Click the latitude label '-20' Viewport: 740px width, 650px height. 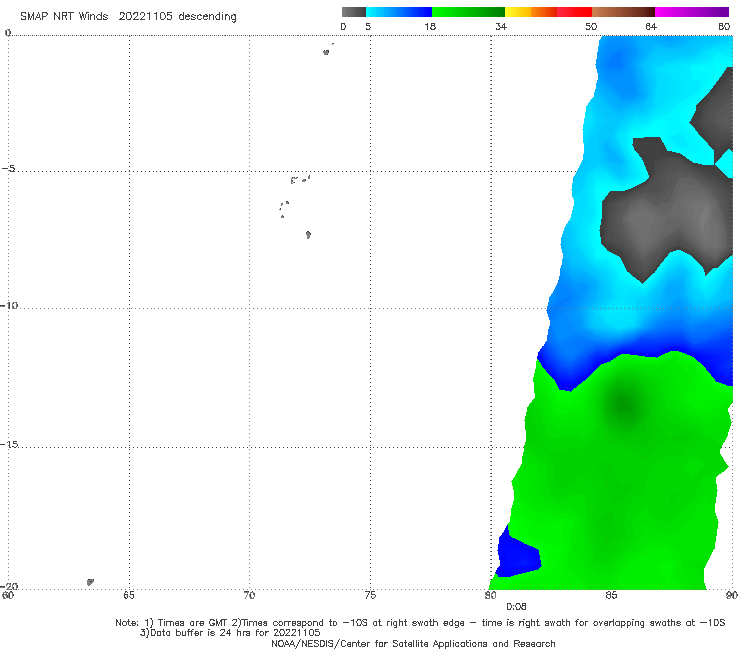(x=9, y=586)
